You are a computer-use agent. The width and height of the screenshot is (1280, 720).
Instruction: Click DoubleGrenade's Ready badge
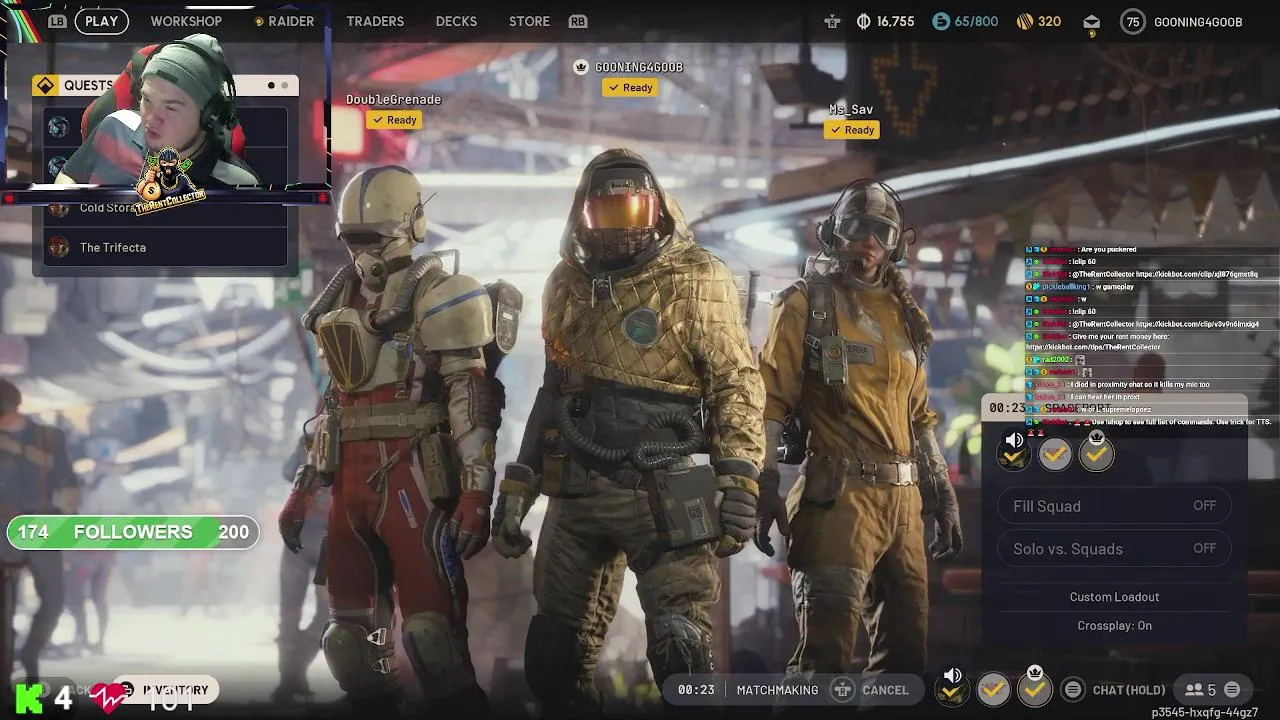coord(393,120)
